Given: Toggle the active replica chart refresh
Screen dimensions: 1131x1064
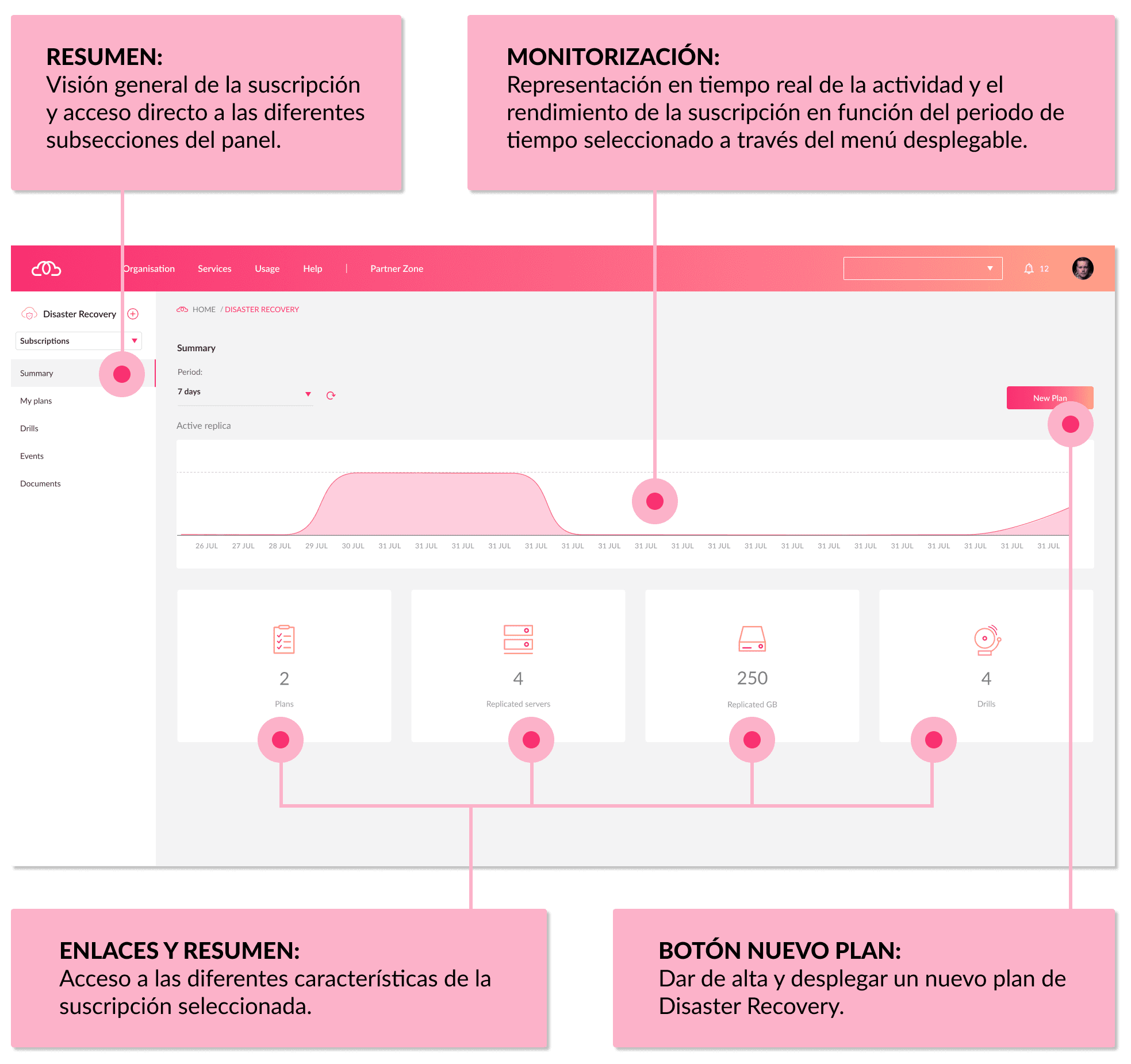Looking at the screenshot, I should 336,393.
